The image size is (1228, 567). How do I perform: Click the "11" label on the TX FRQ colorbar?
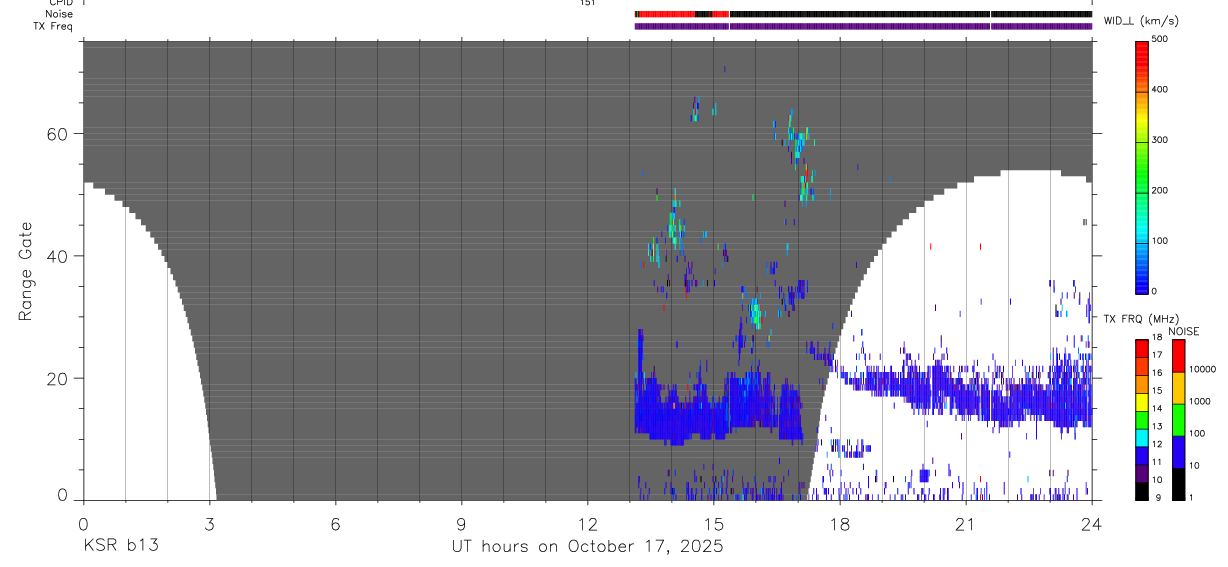(1157, 462)
